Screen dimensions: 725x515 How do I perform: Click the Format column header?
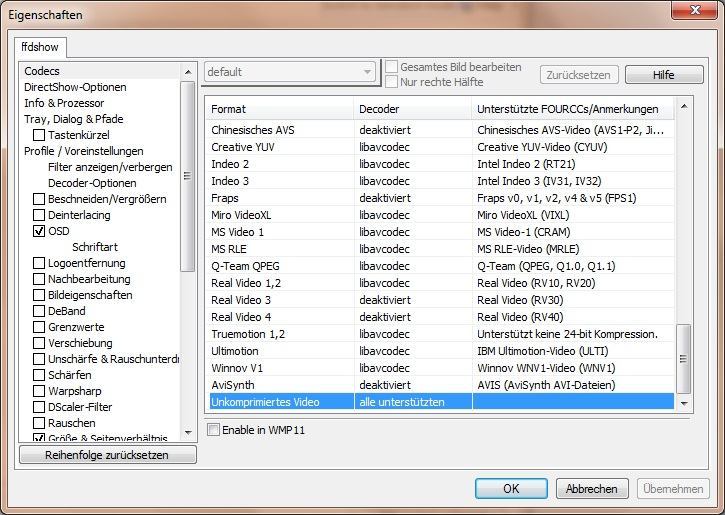280,109
